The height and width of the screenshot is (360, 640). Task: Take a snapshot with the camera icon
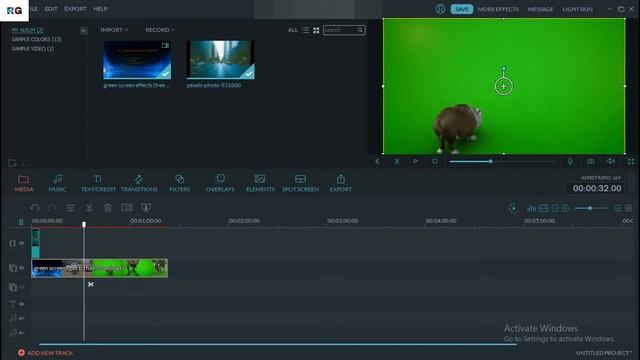coord(591,162)
